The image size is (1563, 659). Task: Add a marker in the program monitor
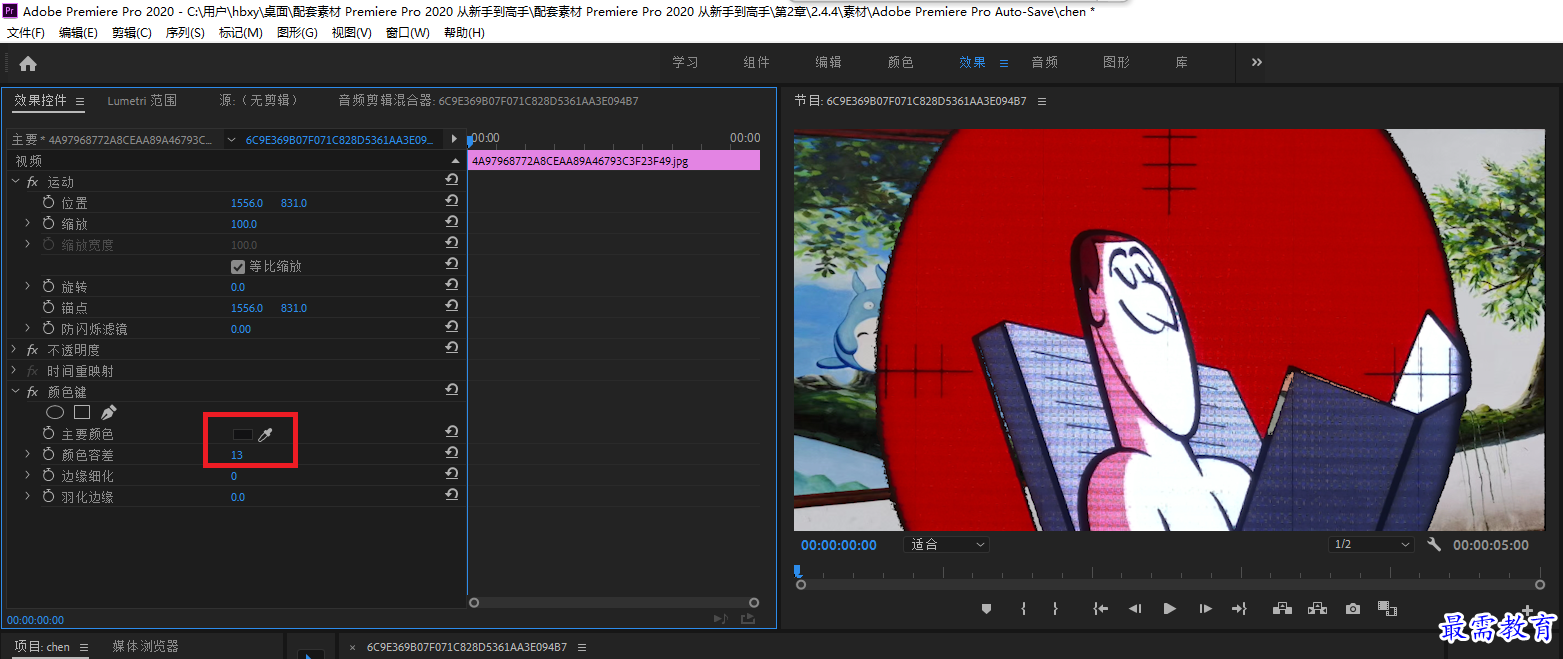[x=986, y=608]
